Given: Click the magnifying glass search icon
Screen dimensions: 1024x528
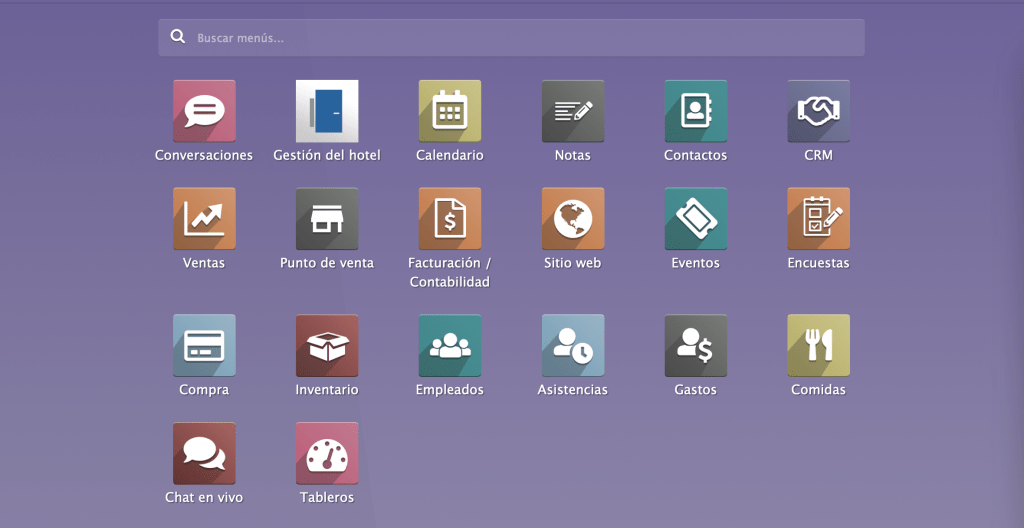Looking at the screenshot, I should coord(178,37).
